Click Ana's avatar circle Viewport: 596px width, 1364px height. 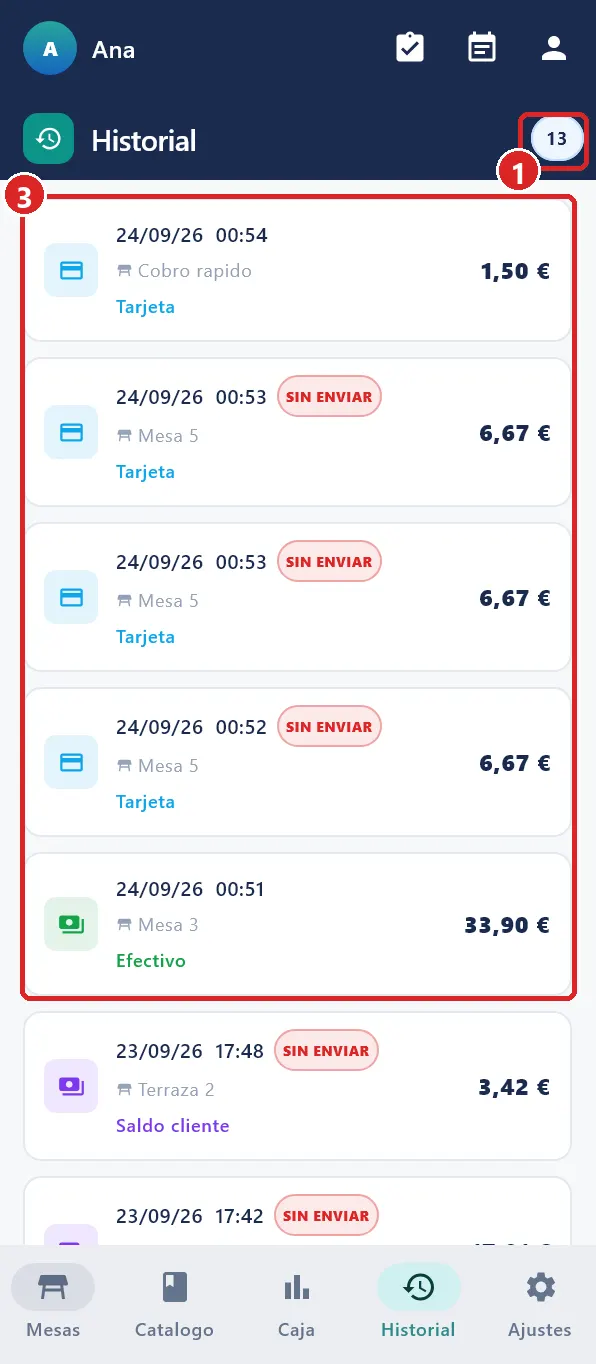50,49
